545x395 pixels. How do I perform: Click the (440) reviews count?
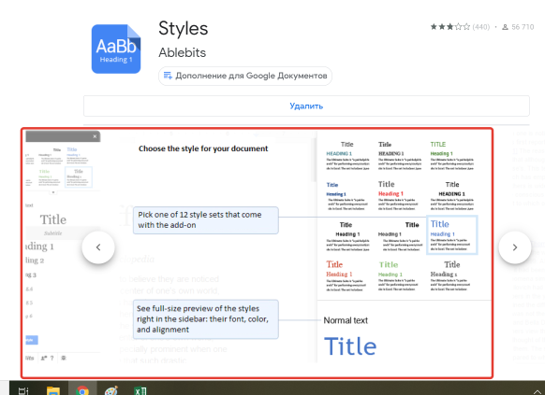pos(481,27)
